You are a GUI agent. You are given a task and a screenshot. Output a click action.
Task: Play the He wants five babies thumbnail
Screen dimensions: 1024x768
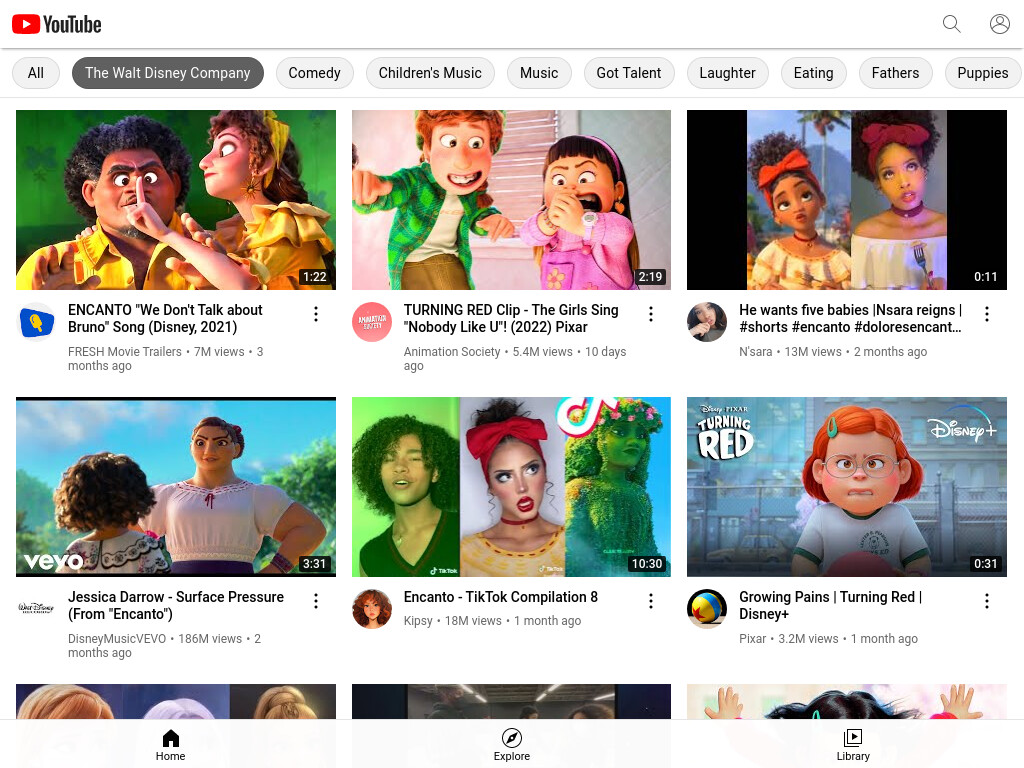846,200
